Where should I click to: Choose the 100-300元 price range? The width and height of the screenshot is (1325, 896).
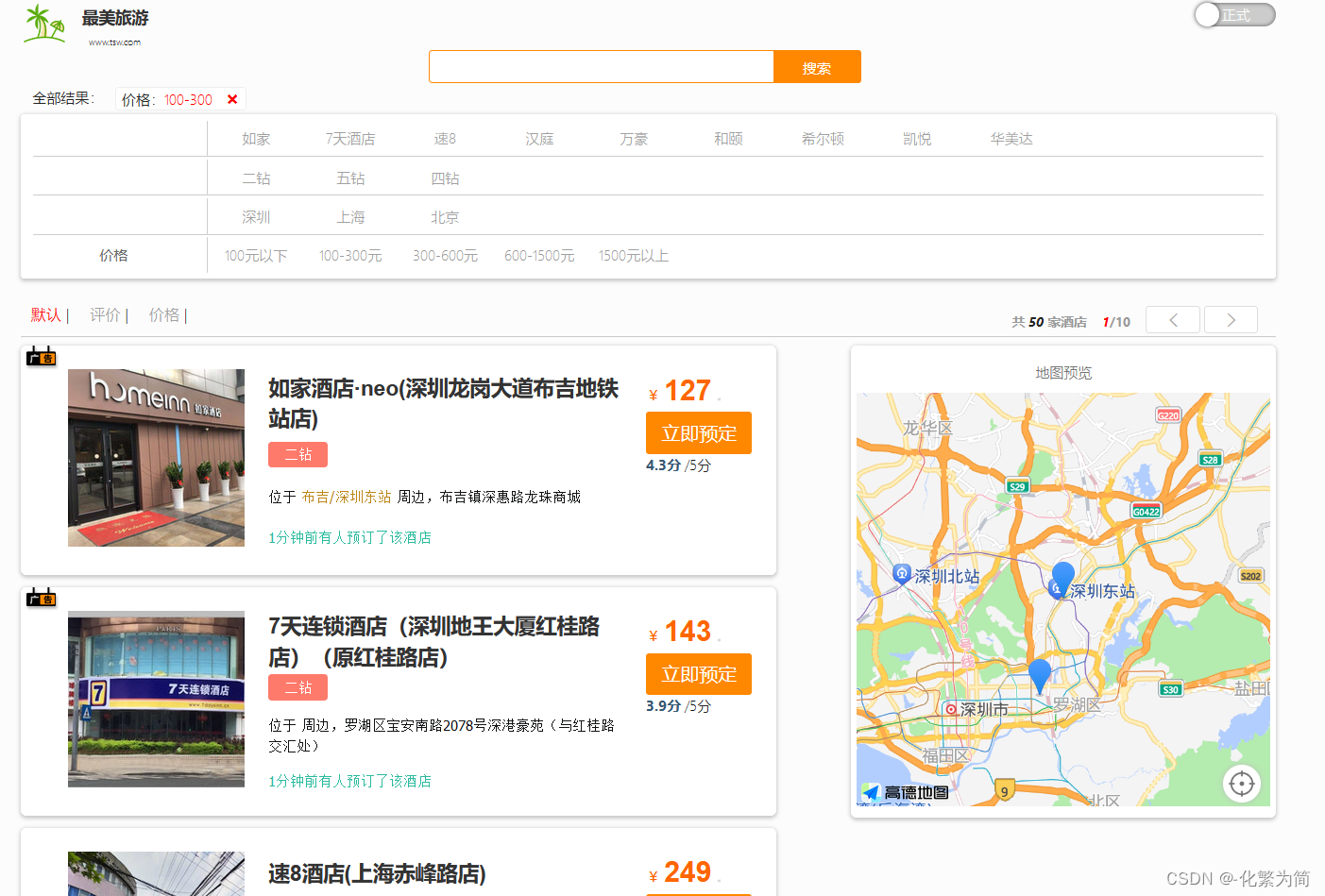click(350, 256)
